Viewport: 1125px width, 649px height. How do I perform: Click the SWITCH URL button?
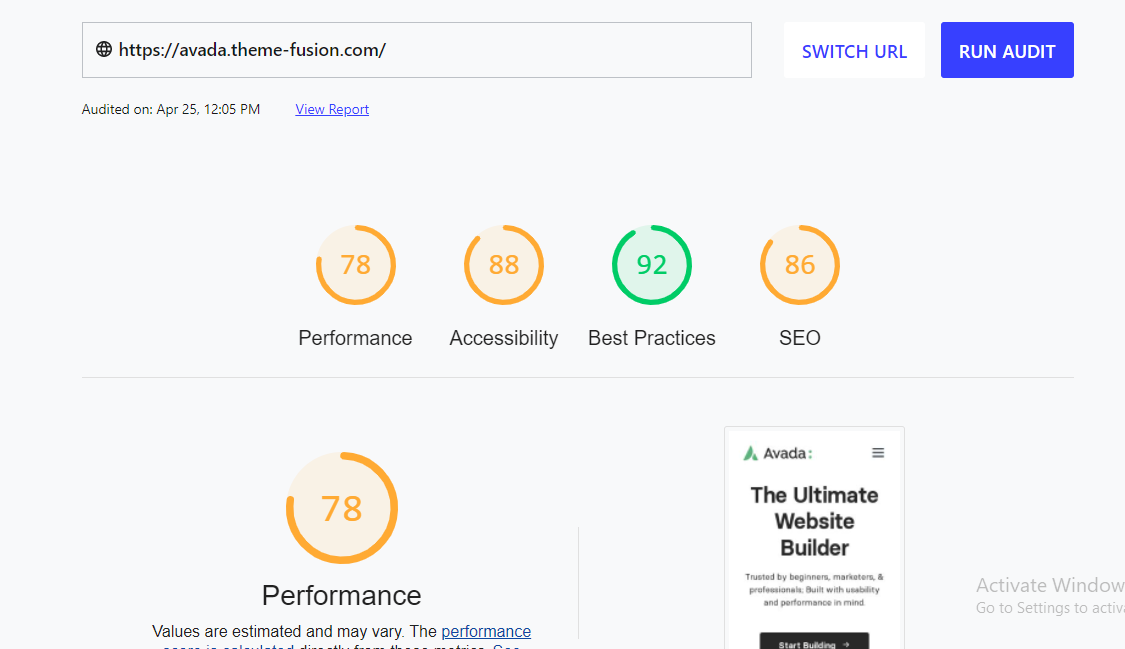[x=854, y=50]
